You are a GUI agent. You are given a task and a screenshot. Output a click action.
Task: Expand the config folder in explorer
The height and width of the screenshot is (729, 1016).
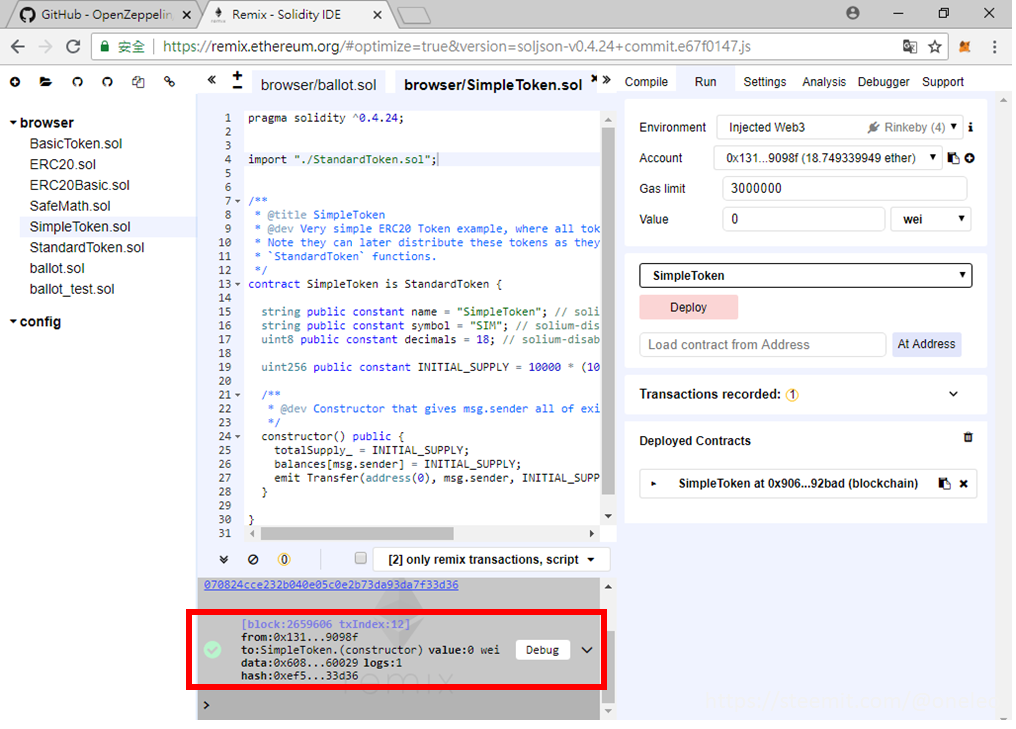(x=13, y=321)
